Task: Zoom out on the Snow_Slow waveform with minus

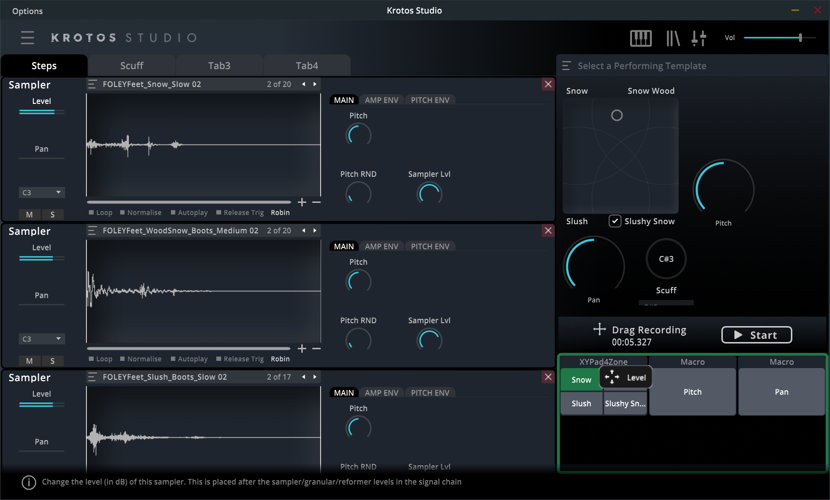Action: [x=316, y=202]
